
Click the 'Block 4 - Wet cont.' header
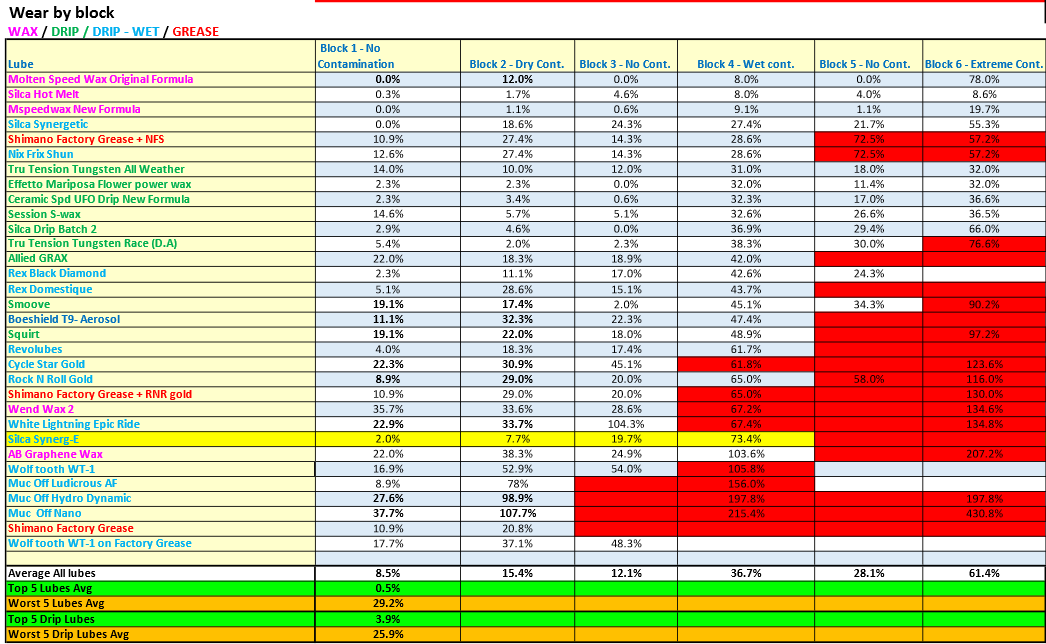(745, 64)
